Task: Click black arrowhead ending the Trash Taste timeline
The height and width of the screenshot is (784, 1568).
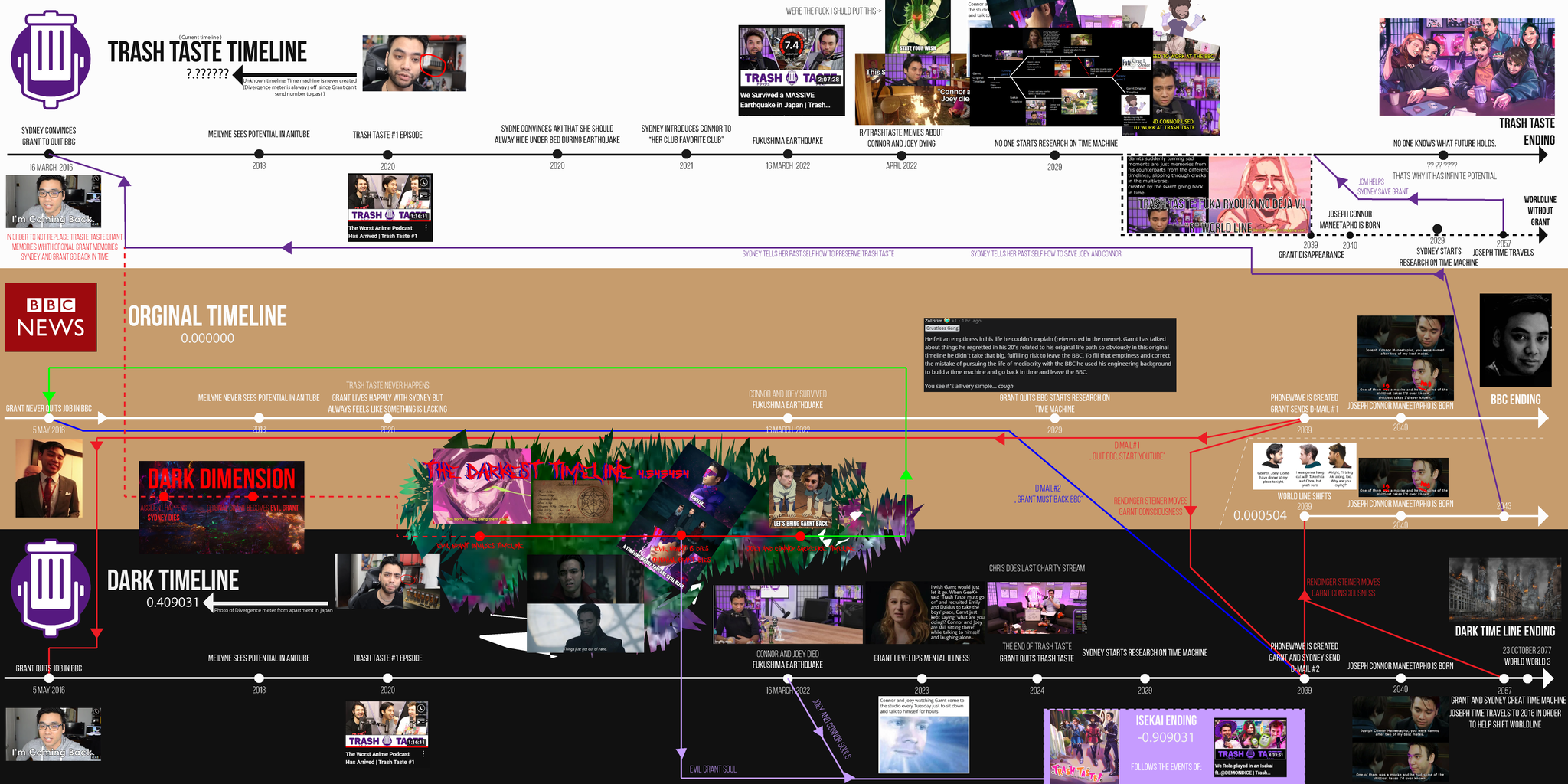Action: 1543,155
